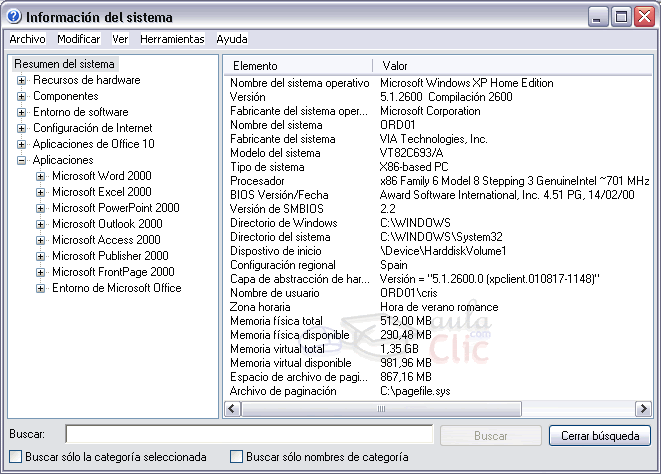Open the Modificar menu
Viewport: 661px width, 474px height.
pos(79,39)
